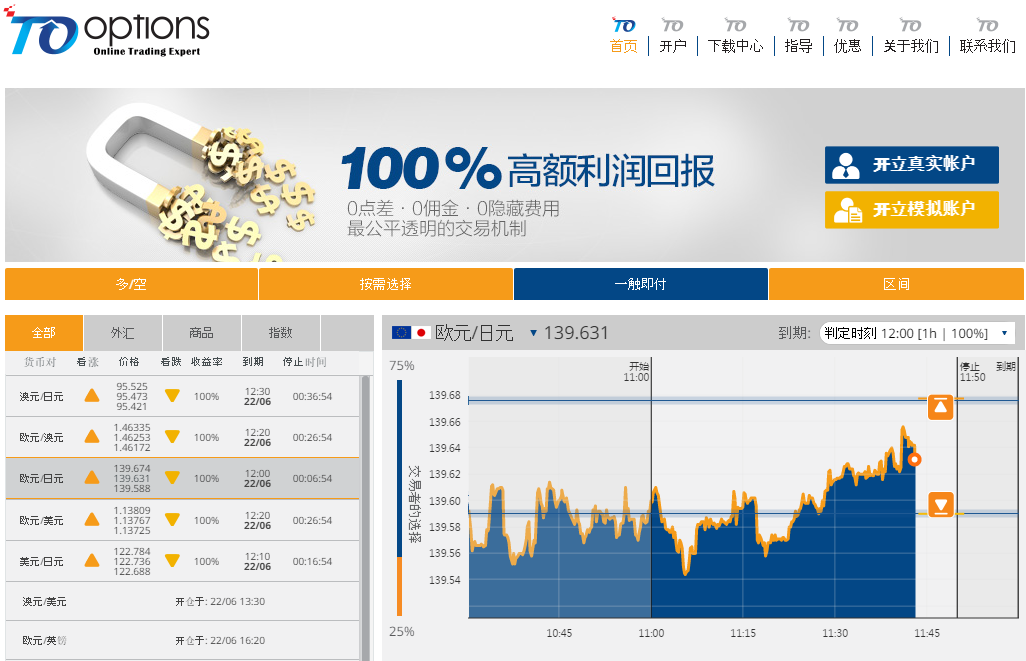Select the 区间 option type tab

tap(896, 284)
